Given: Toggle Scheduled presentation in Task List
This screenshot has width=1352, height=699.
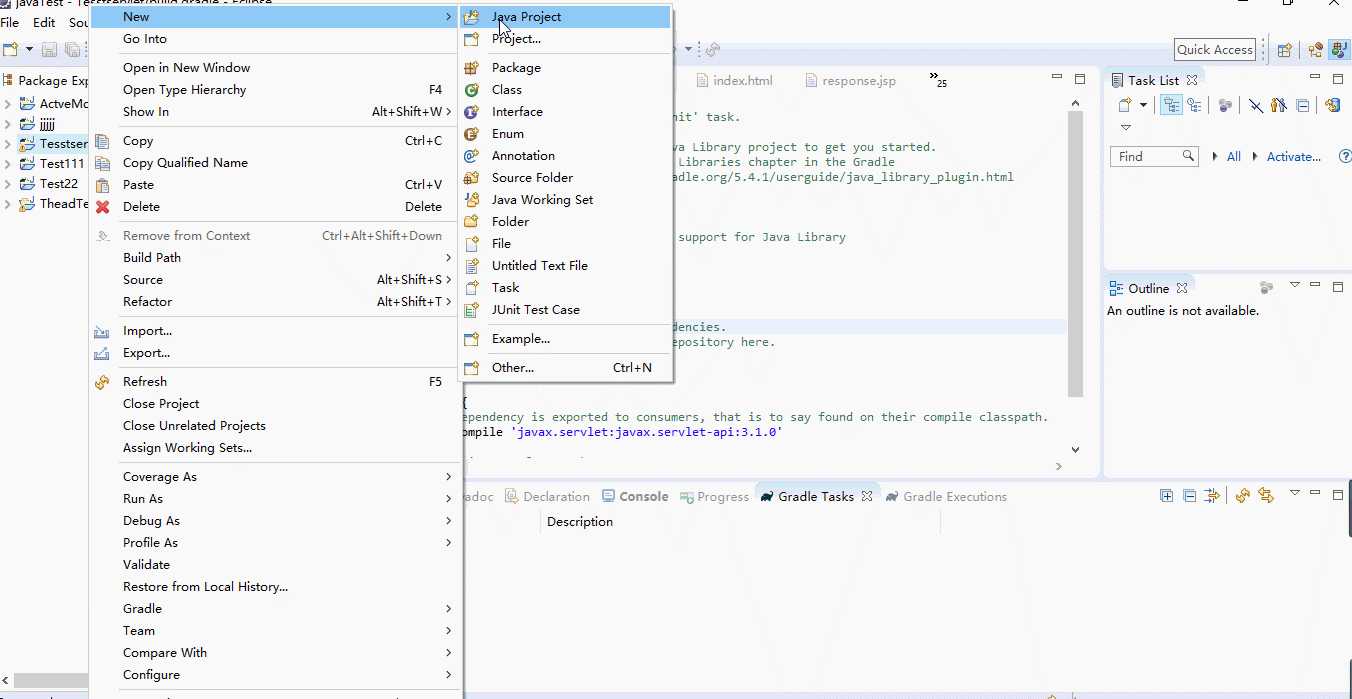Looking at the screenshot, I should [1194, 105].
